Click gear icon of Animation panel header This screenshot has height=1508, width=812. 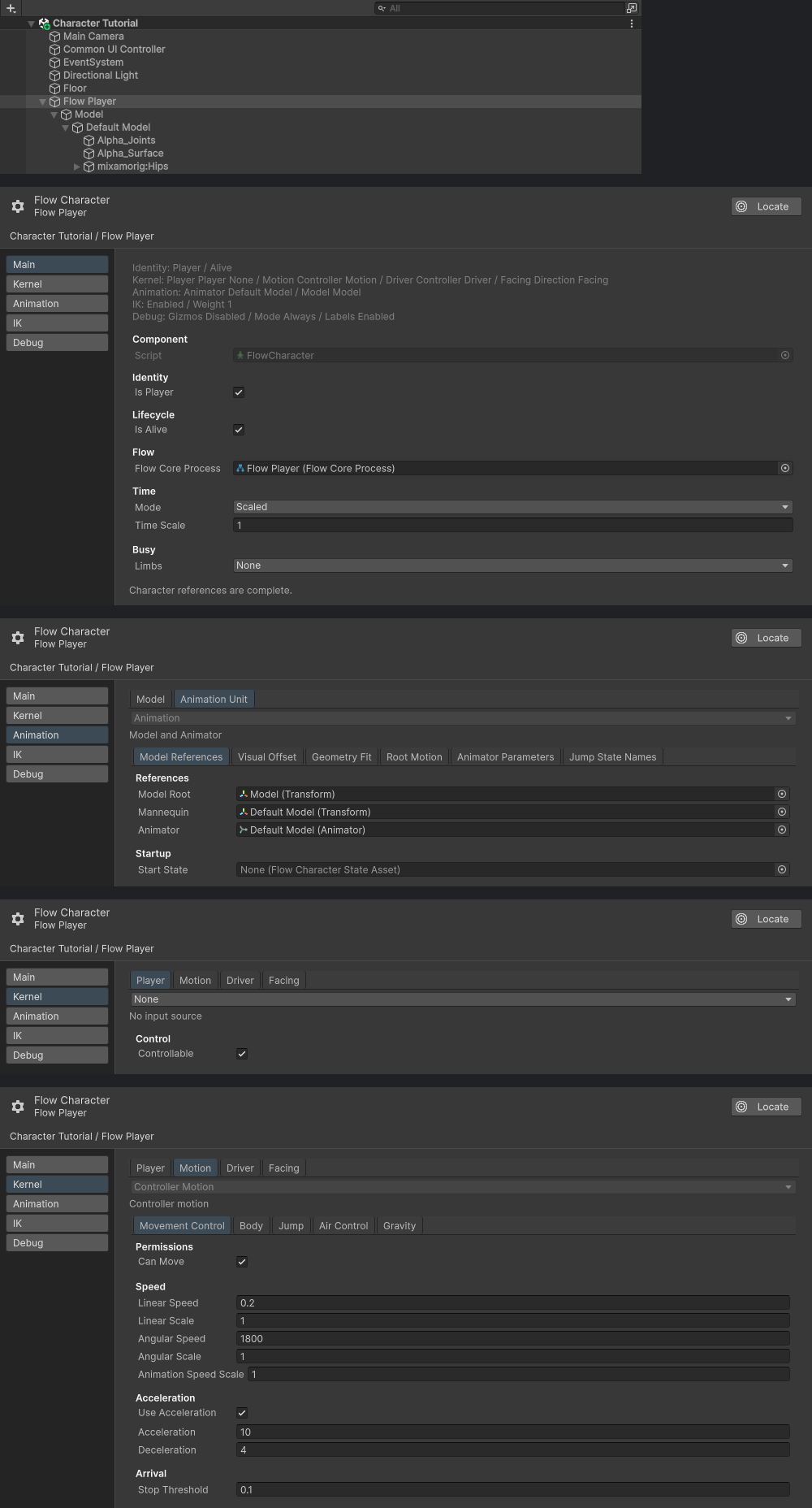18,638
